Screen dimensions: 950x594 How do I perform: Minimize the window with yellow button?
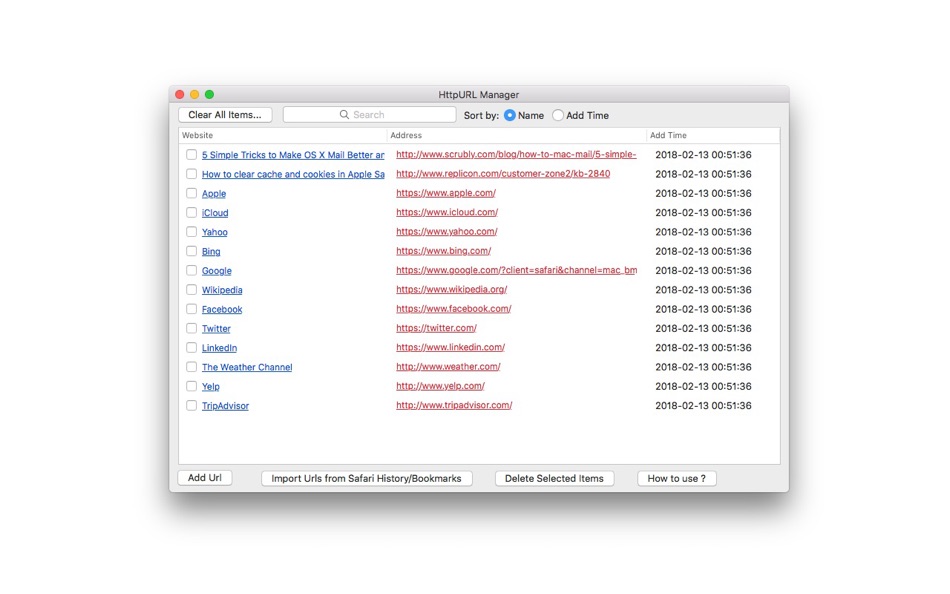pos(194,95)
